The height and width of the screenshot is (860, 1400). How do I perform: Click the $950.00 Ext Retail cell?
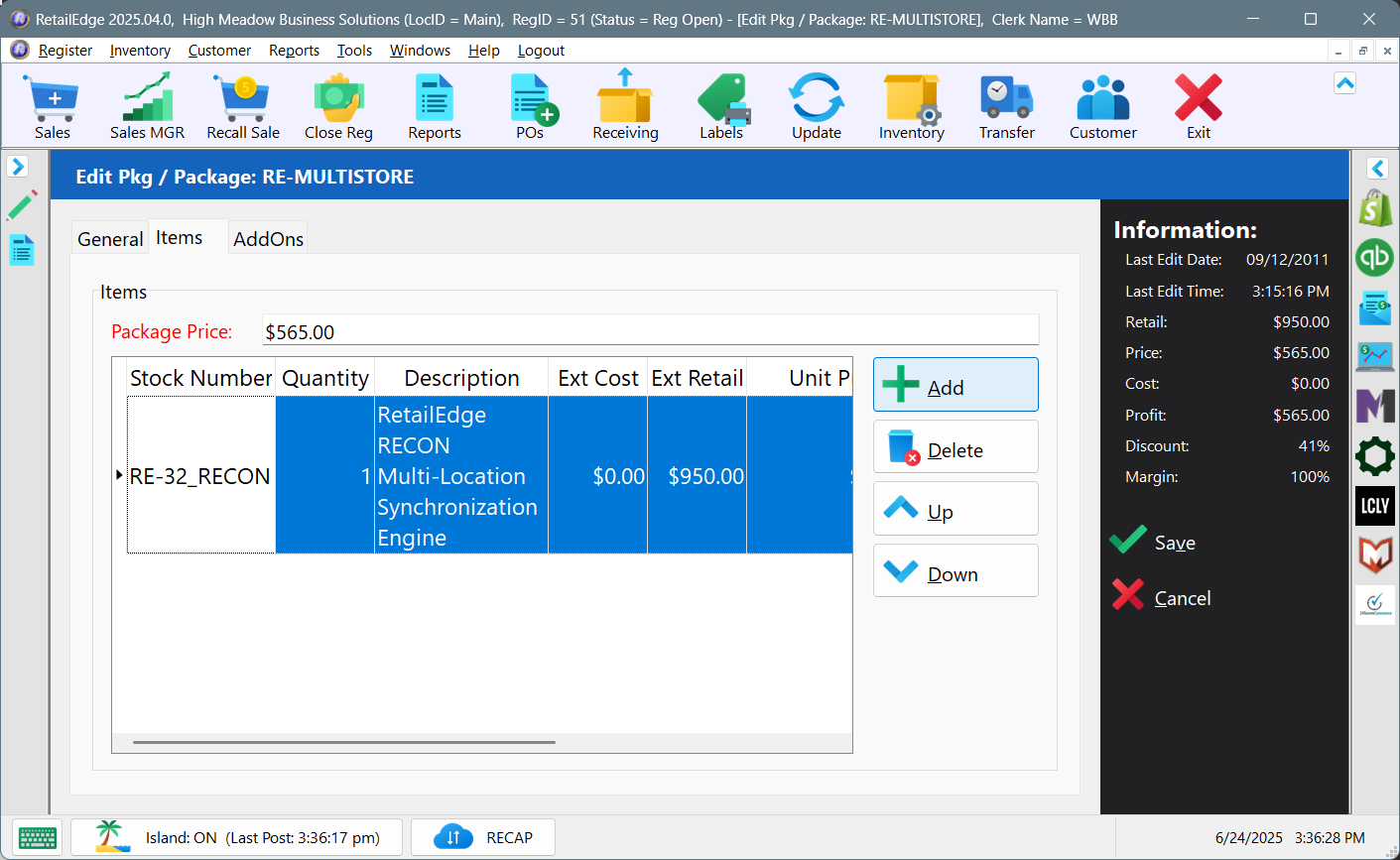coord(697,475)
